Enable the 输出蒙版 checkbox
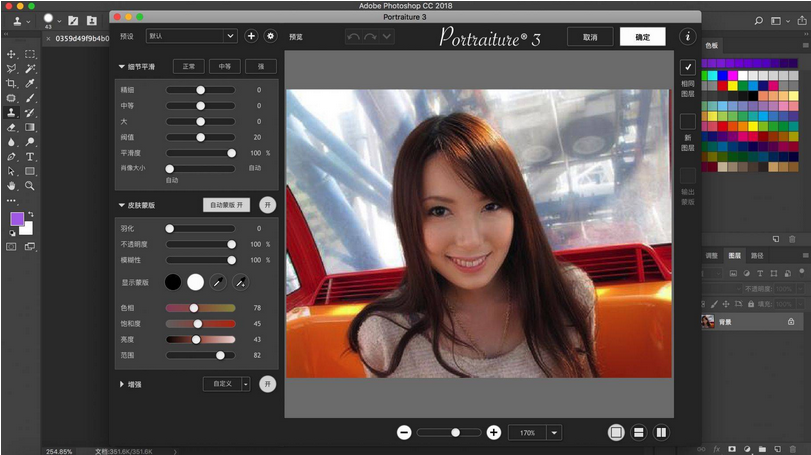 click(687, 176)
